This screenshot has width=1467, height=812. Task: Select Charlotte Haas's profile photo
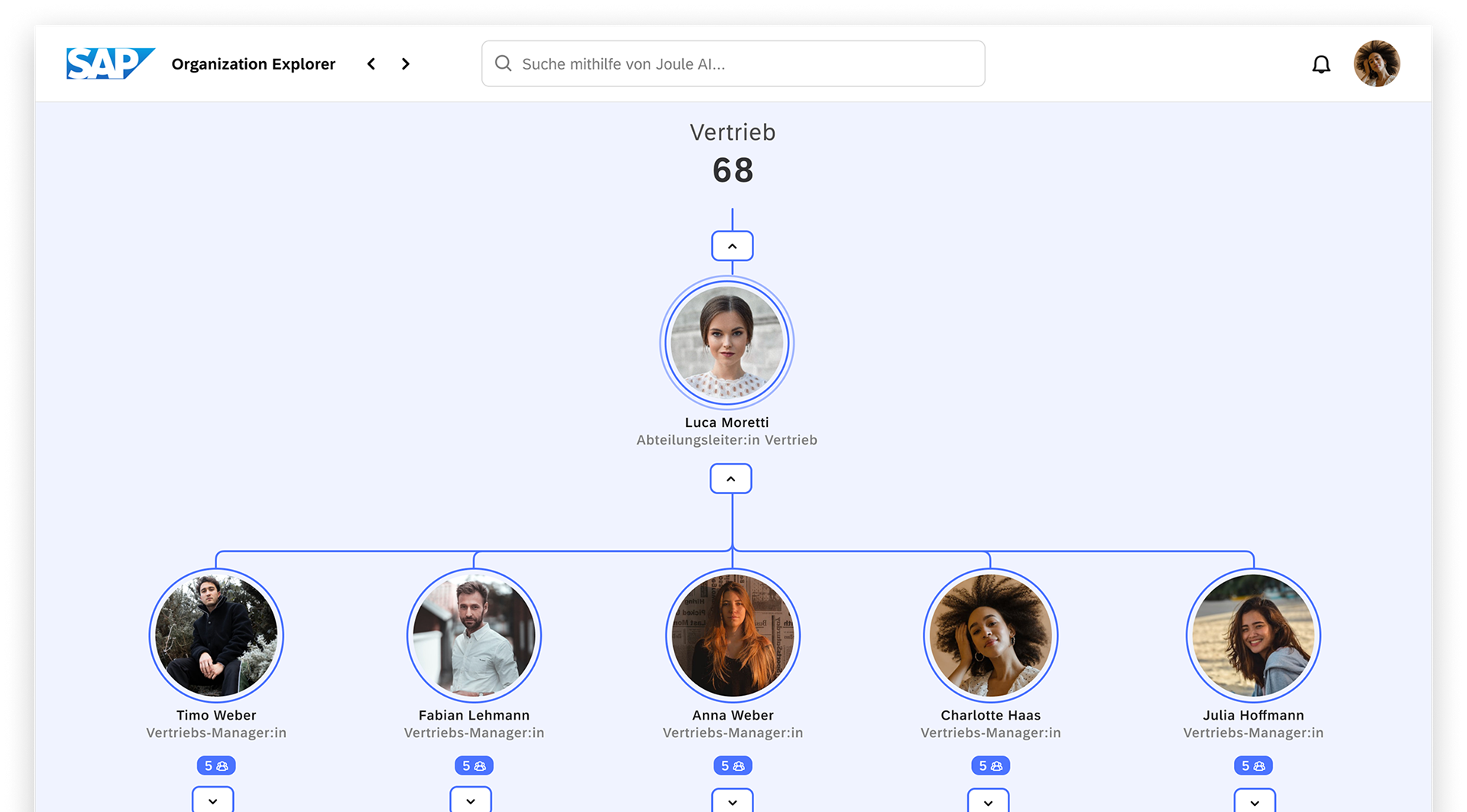(x=990, y=636)
